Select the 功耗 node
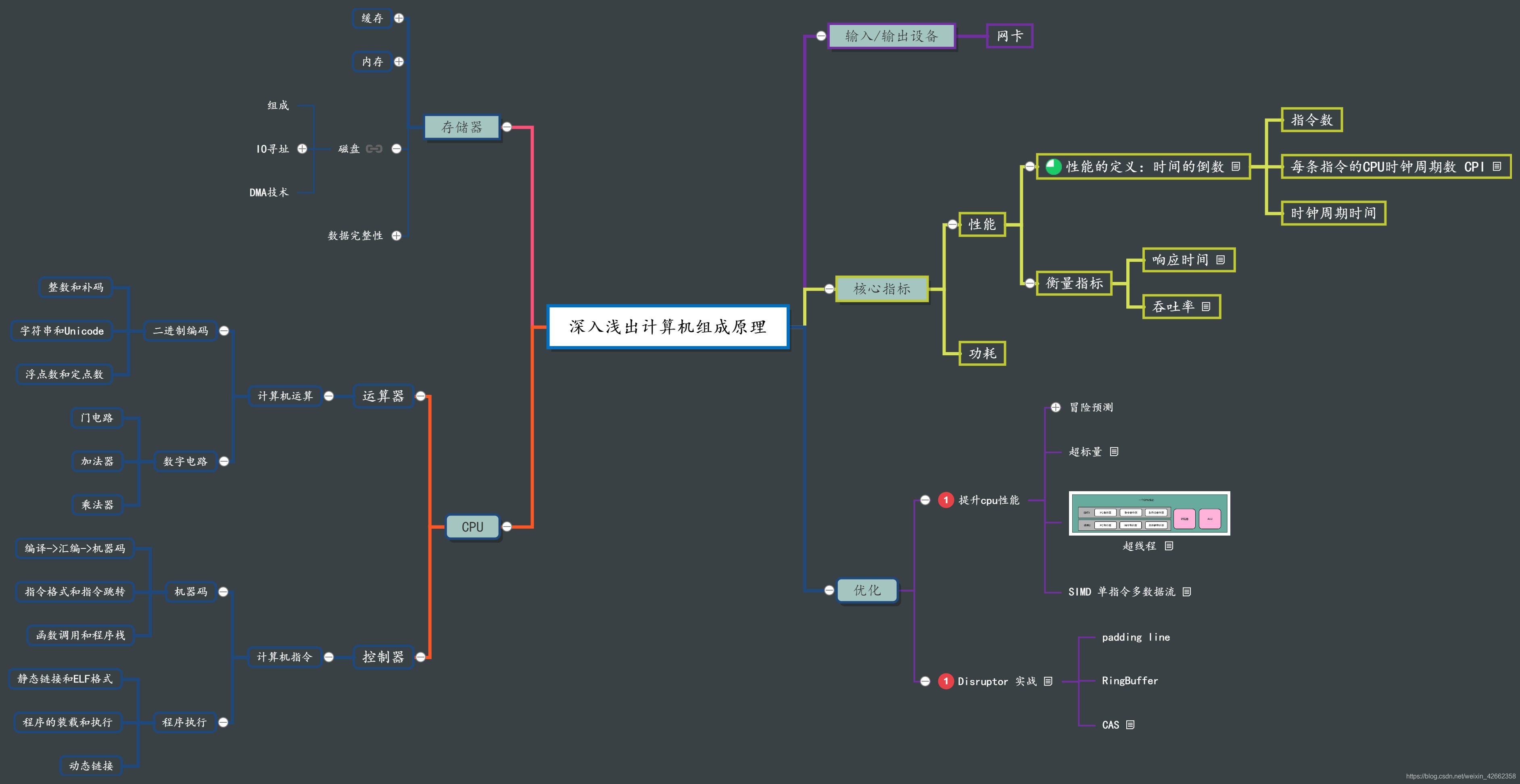This screenshot has height=784, width=1520. (x=982, y=353)
